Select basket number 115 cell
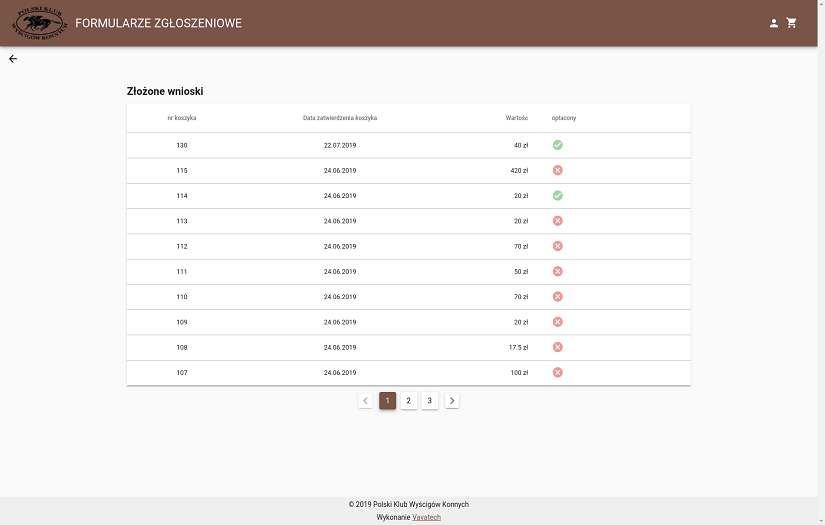 pyautogui.click(x=182, y=170)
